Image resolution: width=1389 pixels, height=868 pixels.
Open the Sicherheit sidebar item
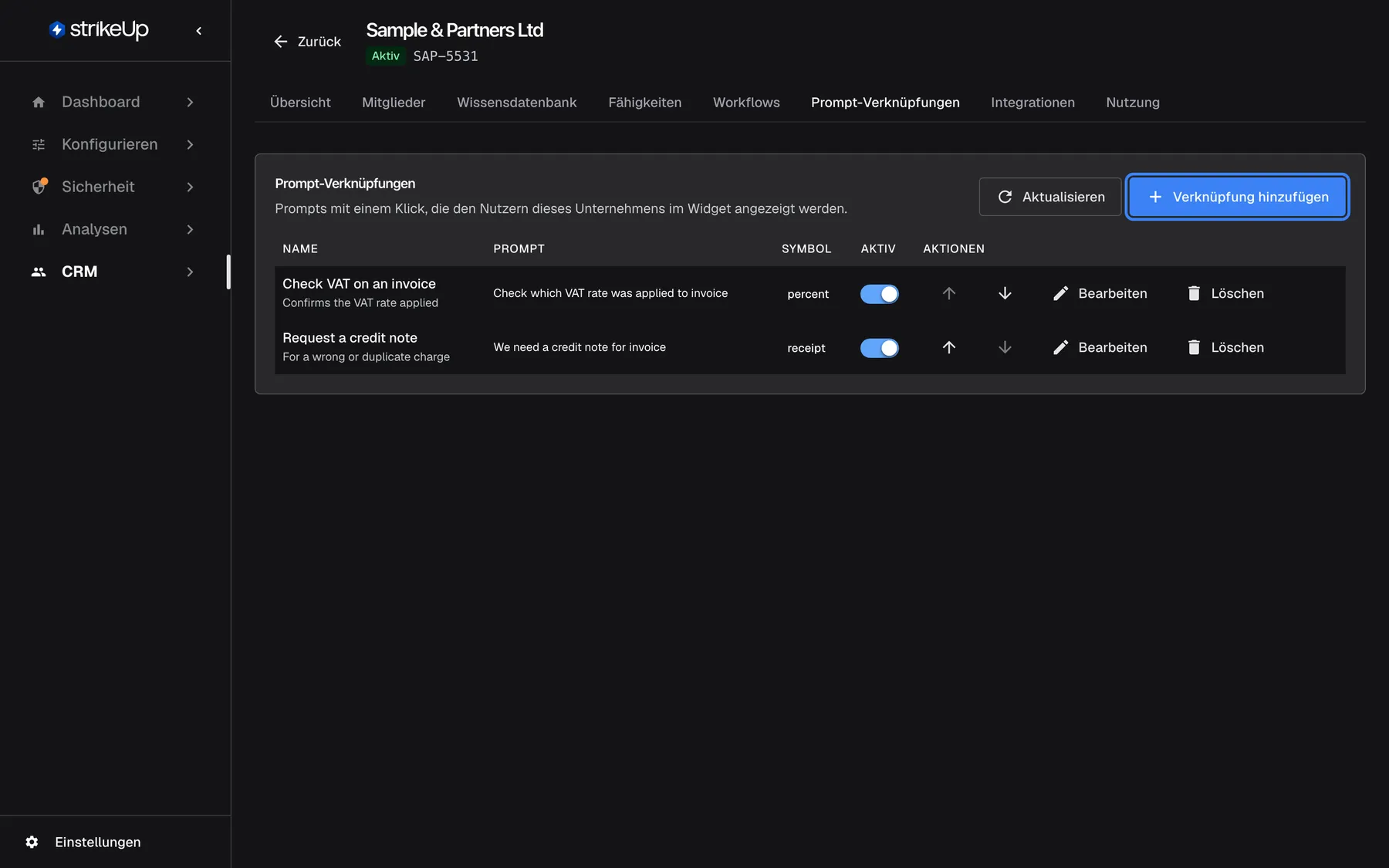click(114, 187)
